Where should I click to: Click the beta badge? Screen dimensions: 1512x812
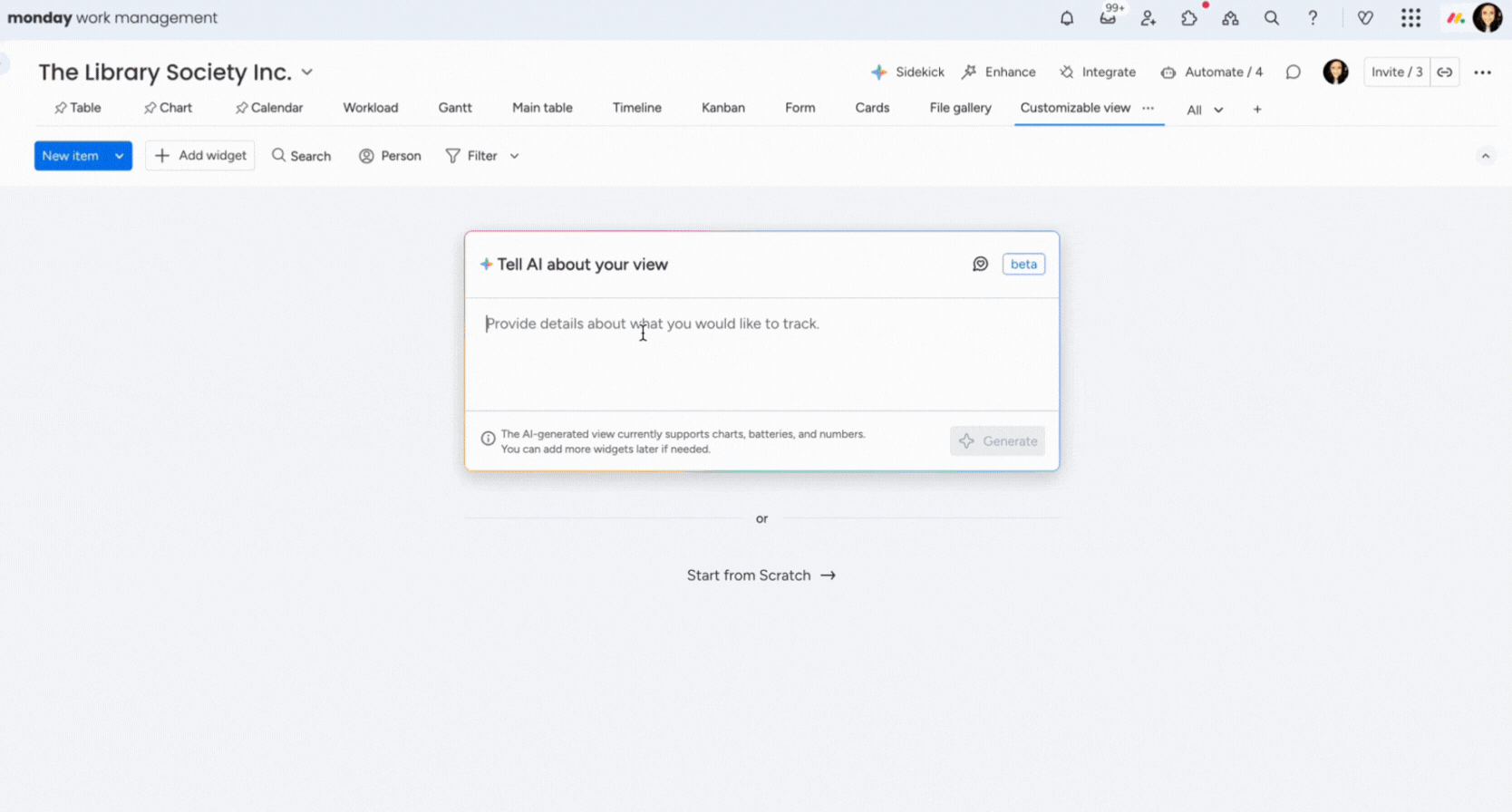pyautogui.click(x=1023, y=264)
